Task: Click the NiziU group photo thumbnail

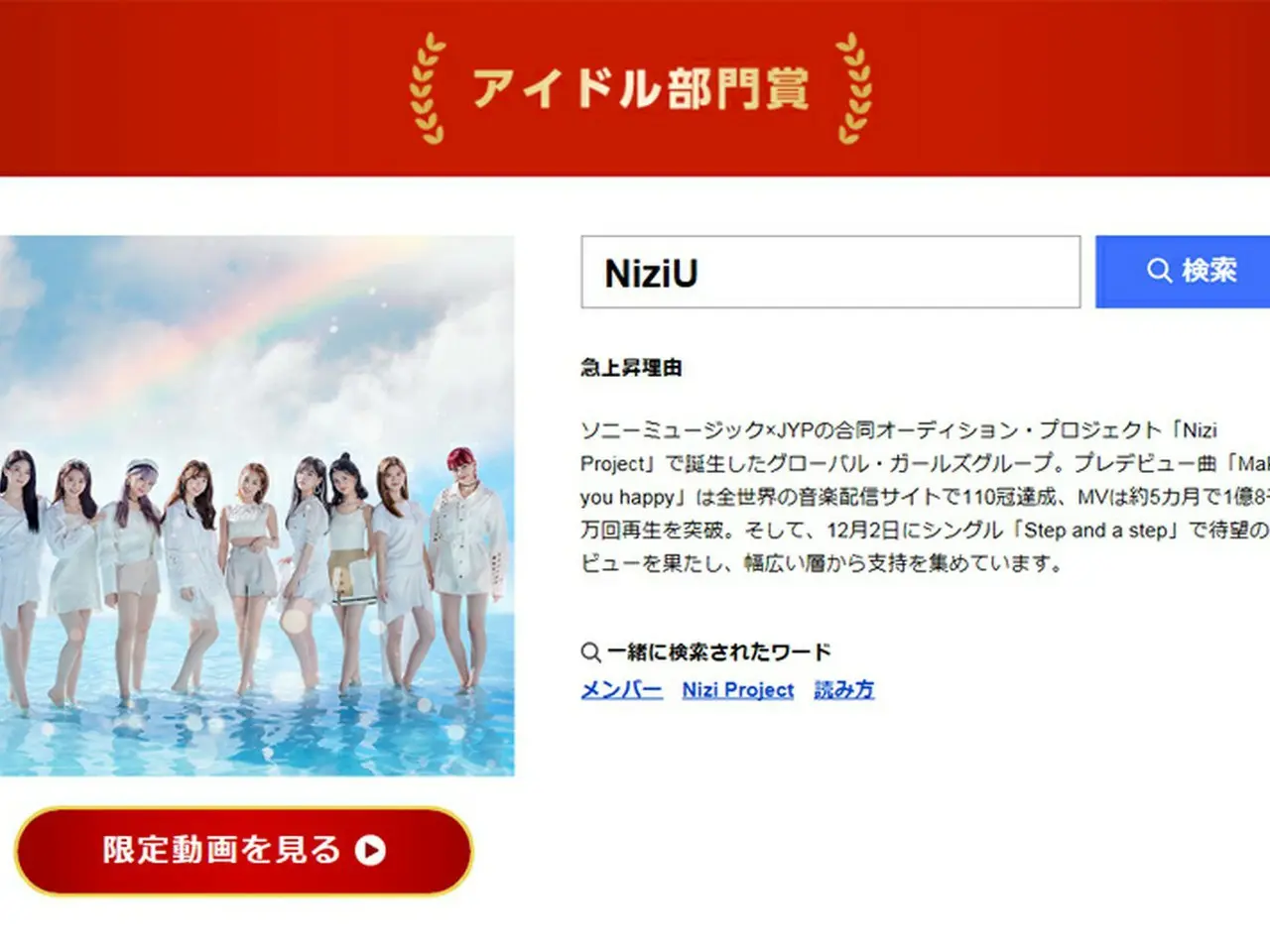Action: [257, 506]
